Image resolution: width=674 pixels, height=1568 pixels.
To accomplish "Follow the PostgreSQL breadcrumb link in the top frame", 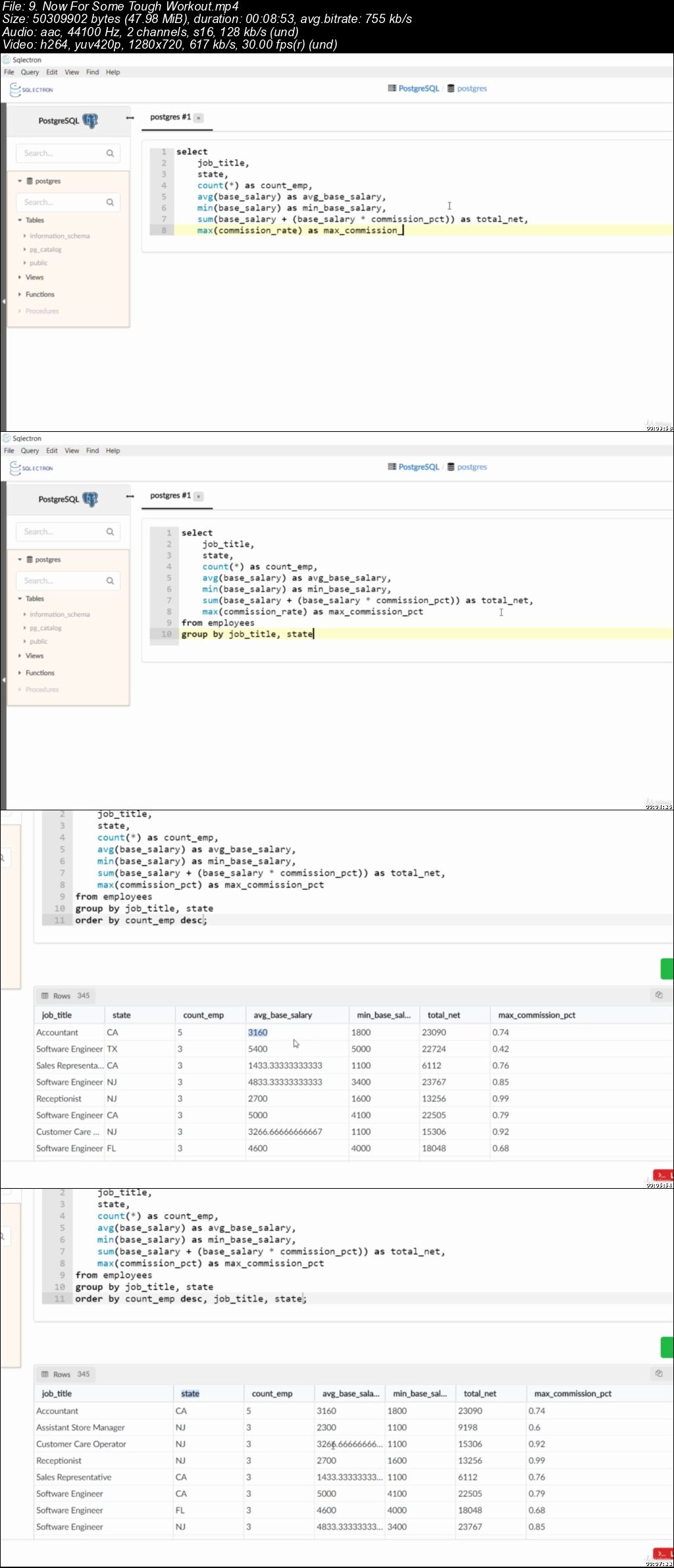I will pyautogui.click(x=419, y=88).
